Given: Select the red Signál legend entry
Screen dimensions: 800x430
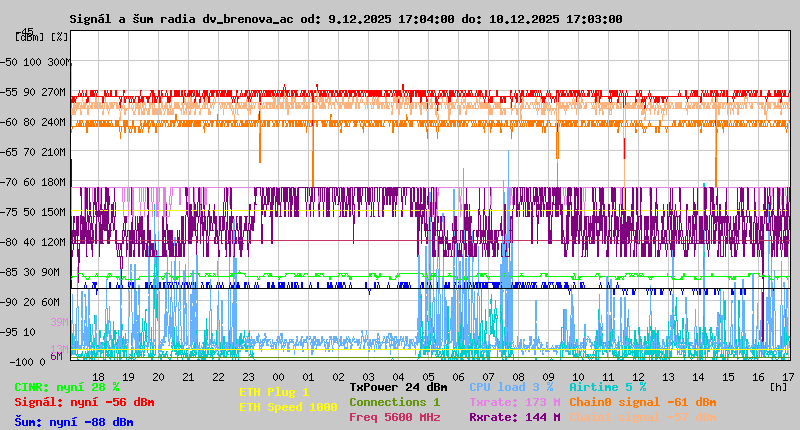Looking at the screenshot, I should 84,402.
